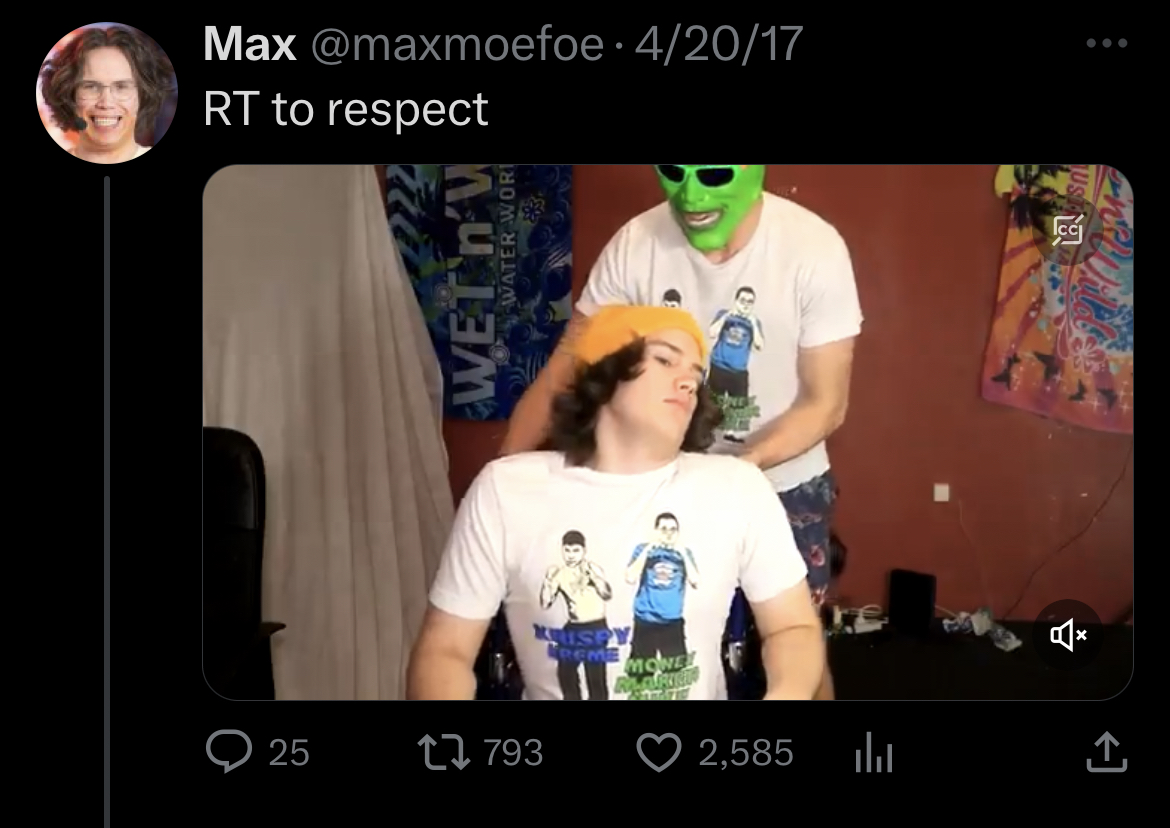The image size is (1170, 828).
Task: Click the 793 retweets count
Action: [x=513, y=752]
